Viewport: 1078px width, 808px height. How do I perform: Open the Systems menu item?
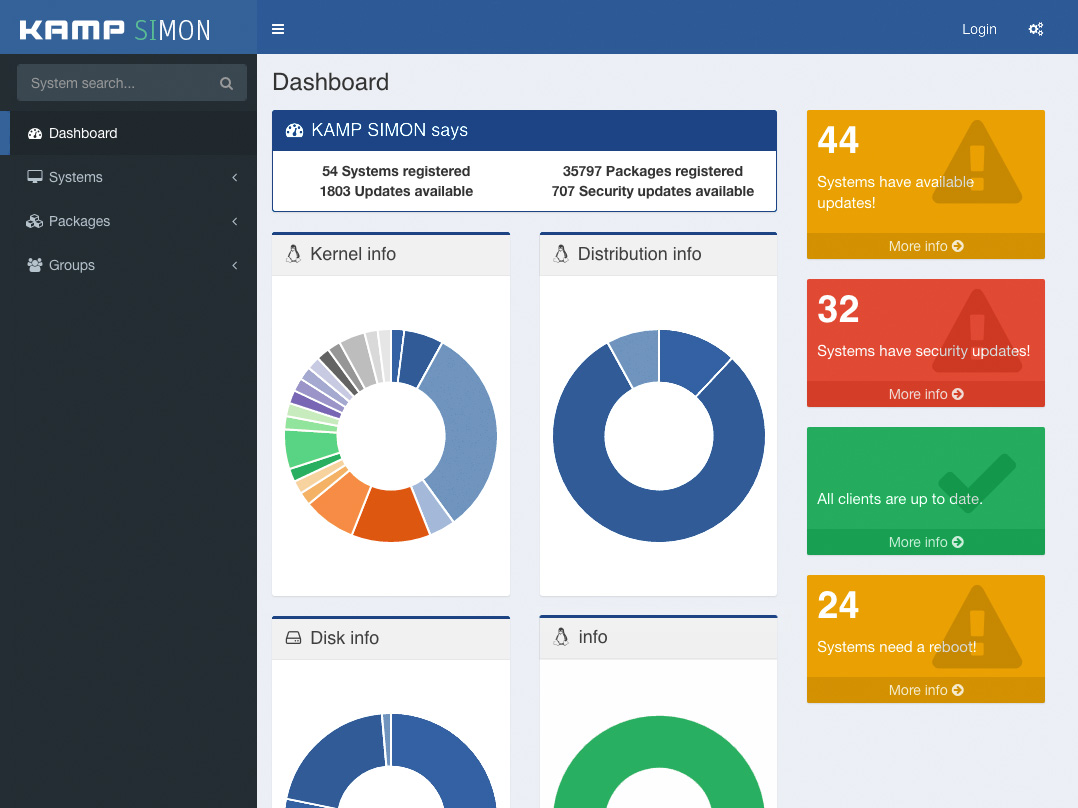pyautogui.click(x=129, y=177)
